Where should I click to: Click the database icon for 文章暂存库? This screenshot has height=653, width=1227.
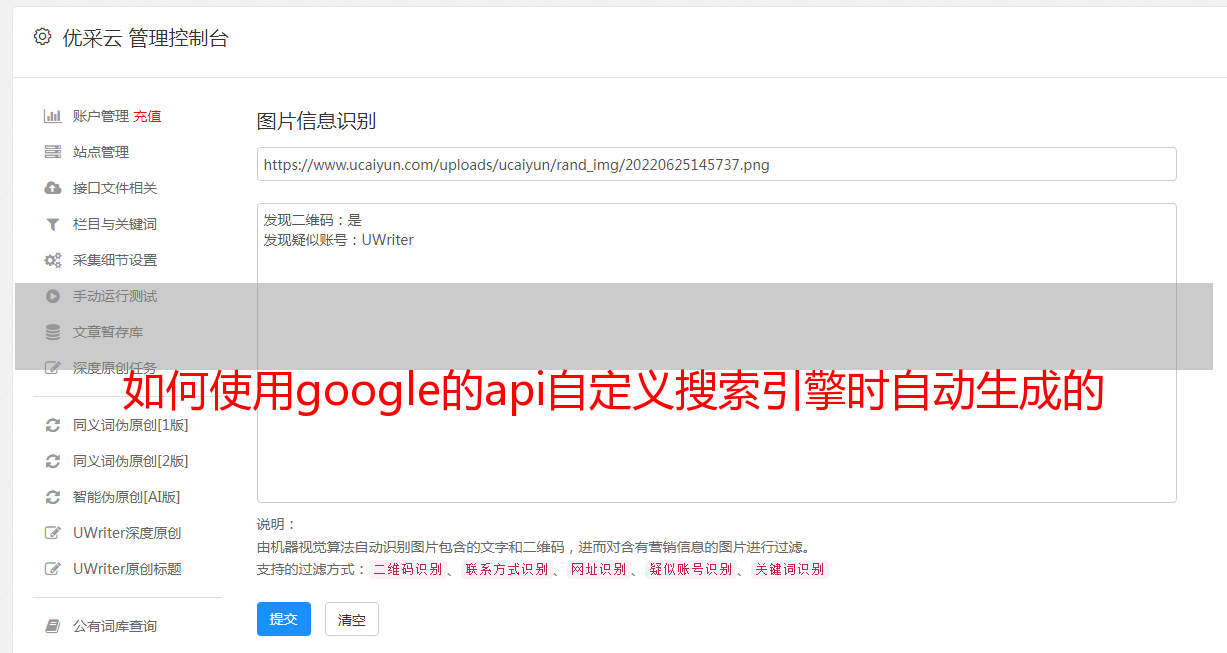coord(53,332)
